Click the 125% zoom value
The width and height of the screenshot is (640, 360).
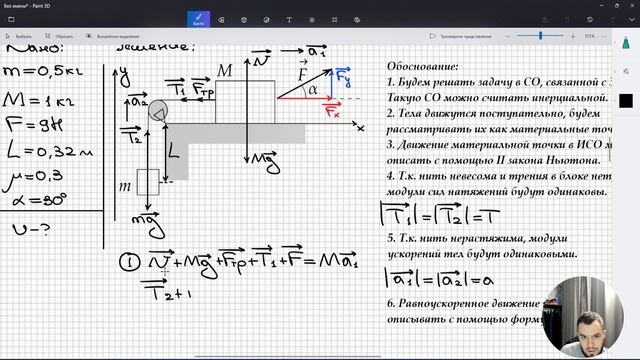click(589, 36)
